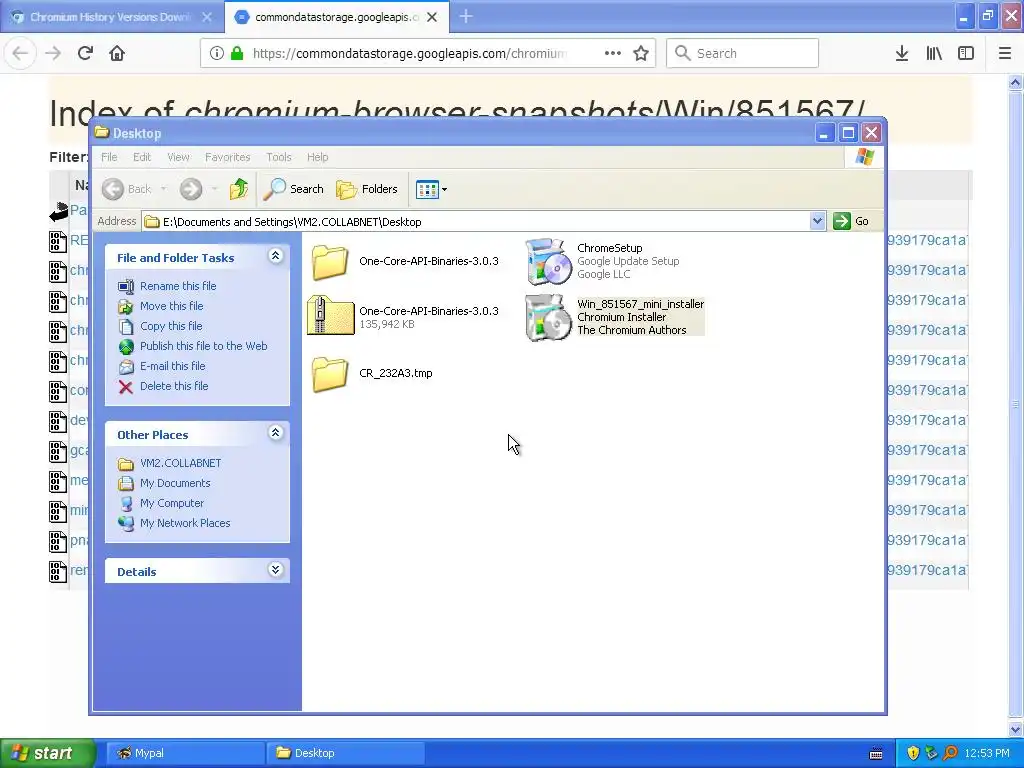The image size is (1024, 768).
Task: Select the Win_851567_mini_installer icon
Action: [549, 317]
